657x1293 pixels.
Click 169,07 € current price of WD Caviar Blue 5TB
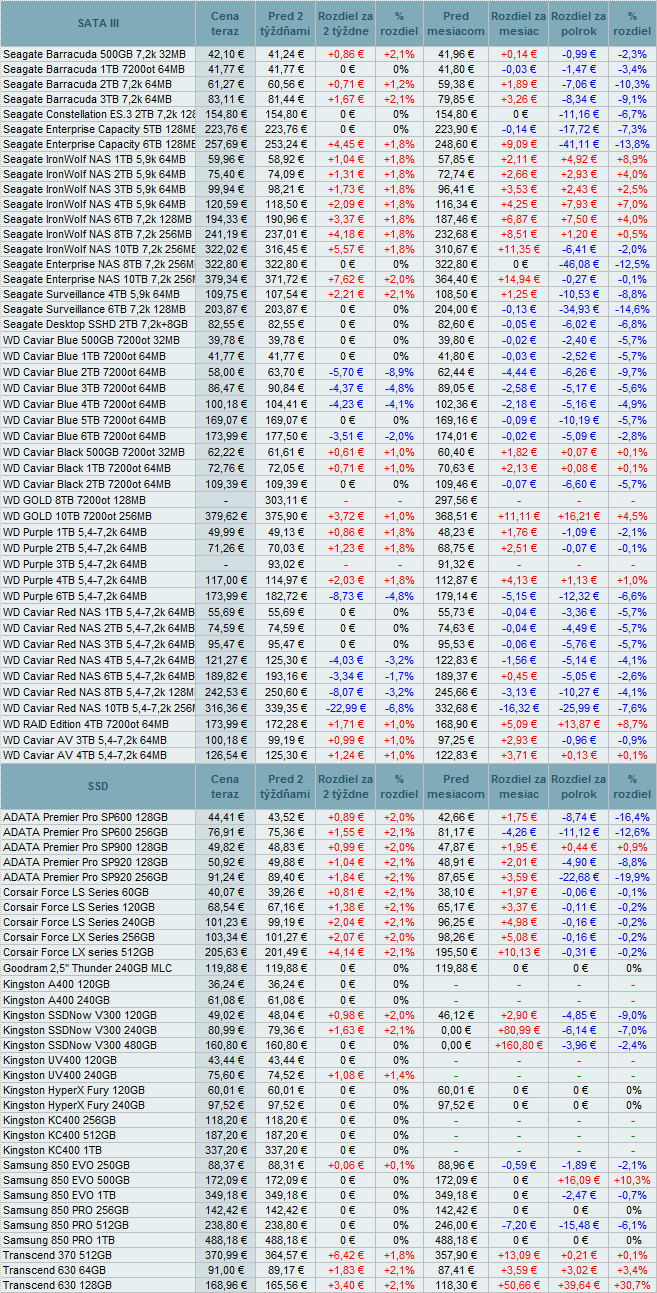point(226,420)
